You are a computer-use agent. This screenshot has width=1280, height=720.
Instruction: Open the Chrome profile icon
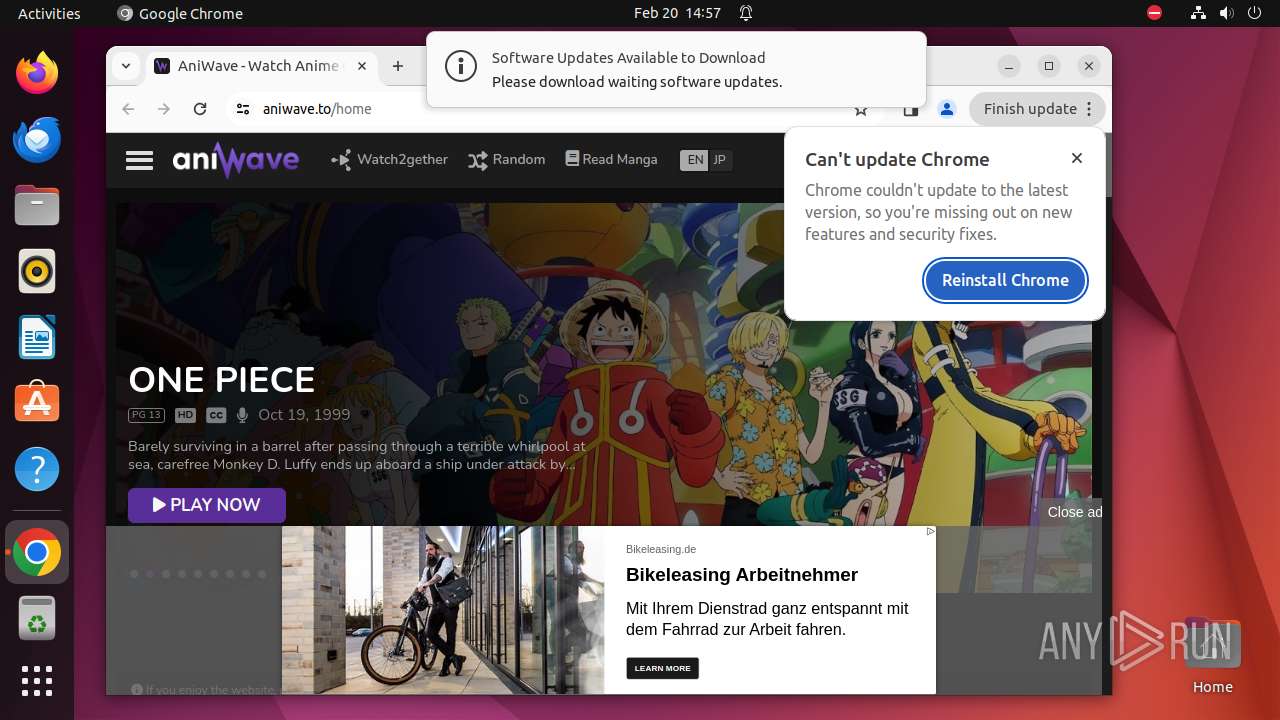click(947, 109)
